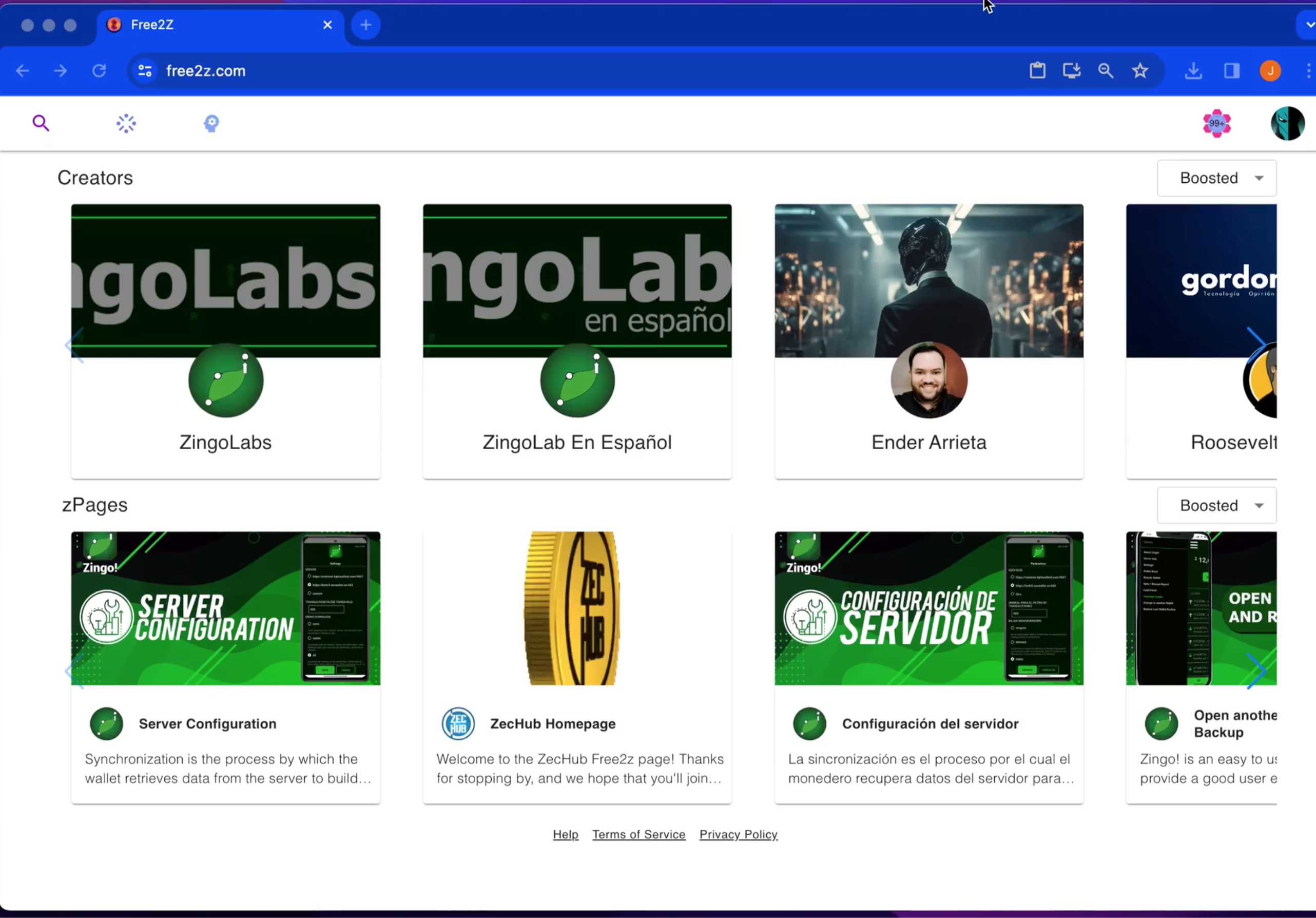
Task: Open the Chrome profile J avatar
Action: [1270, 70]
